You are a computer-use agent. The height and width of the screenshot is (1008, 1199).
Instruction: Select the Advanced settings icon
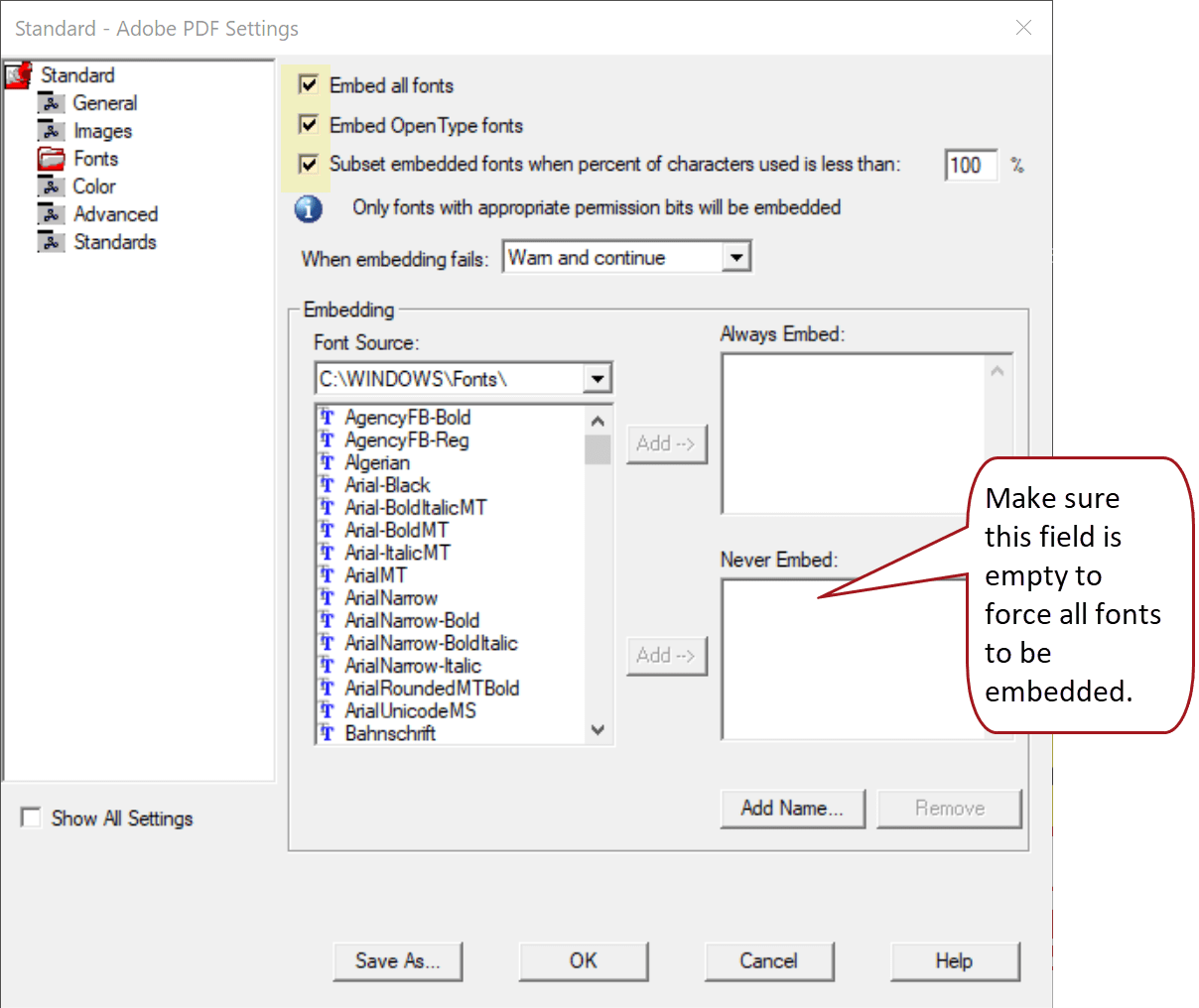click(52, 213)
